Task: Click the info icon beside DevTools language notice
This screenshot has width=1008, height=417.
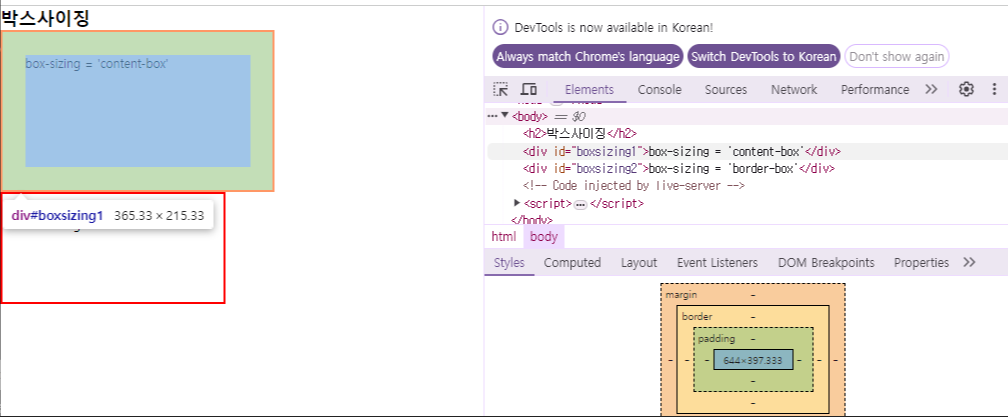Action: pyautogui.click(x=500, y=28)
